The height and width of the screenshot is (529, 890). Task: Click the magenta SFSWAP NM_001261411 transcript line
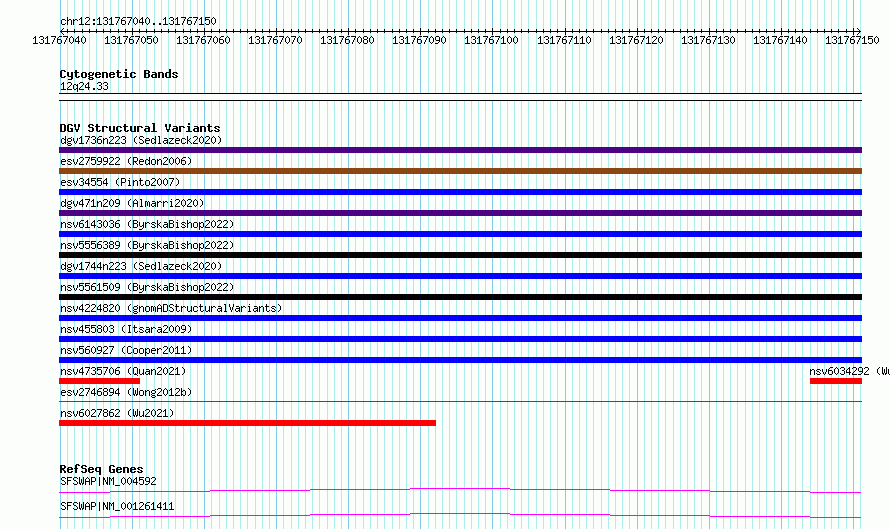tap(460, 515)
